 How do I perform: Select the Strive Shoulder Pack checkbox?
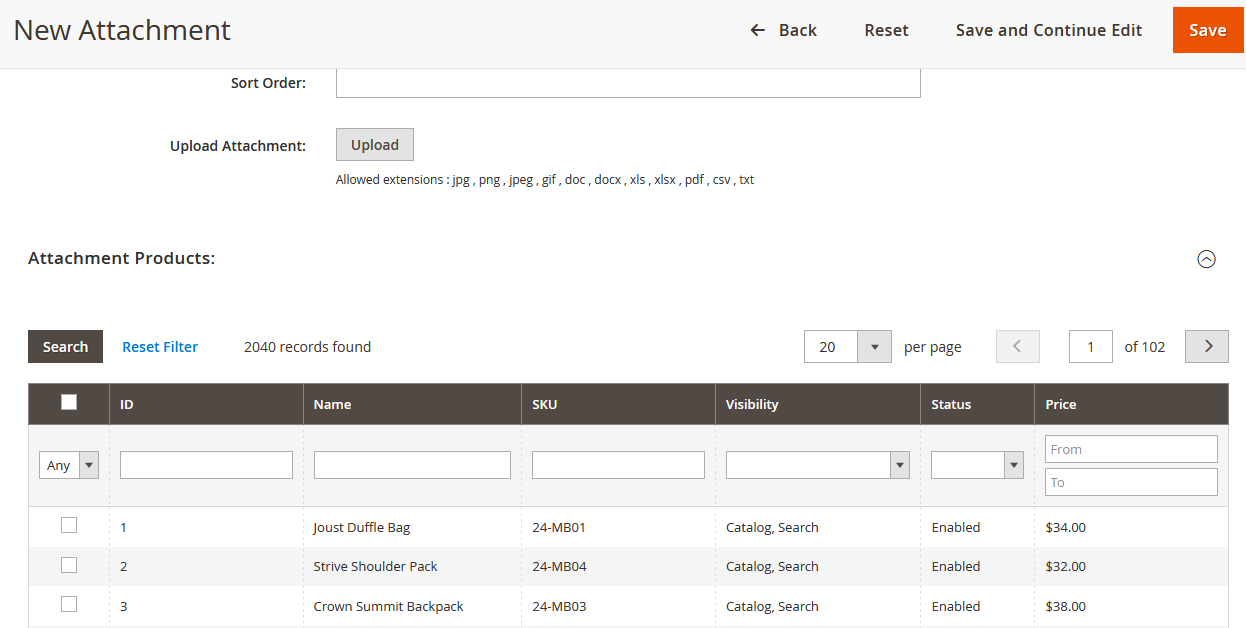(x=69, y=565)
